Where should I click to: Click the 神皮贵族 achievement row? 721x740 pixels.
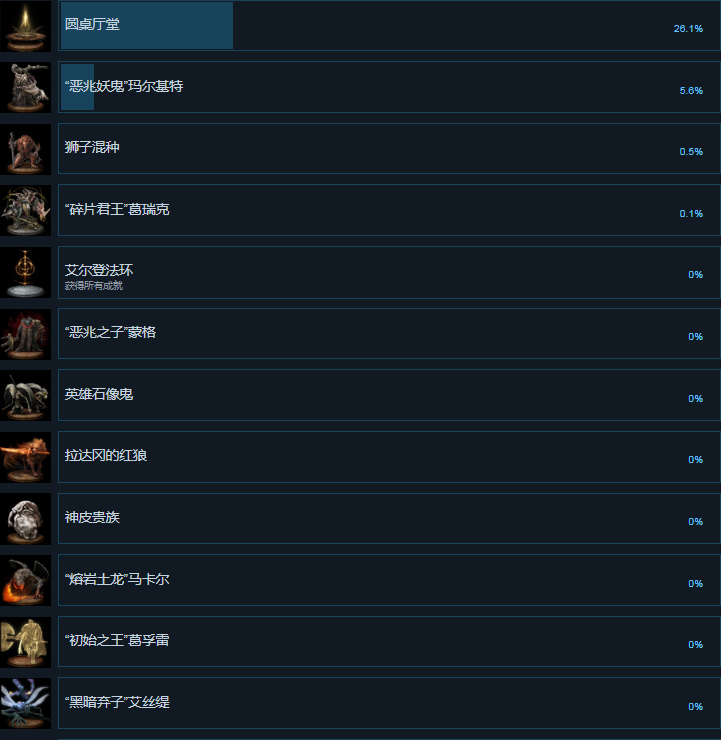point(389,519)
